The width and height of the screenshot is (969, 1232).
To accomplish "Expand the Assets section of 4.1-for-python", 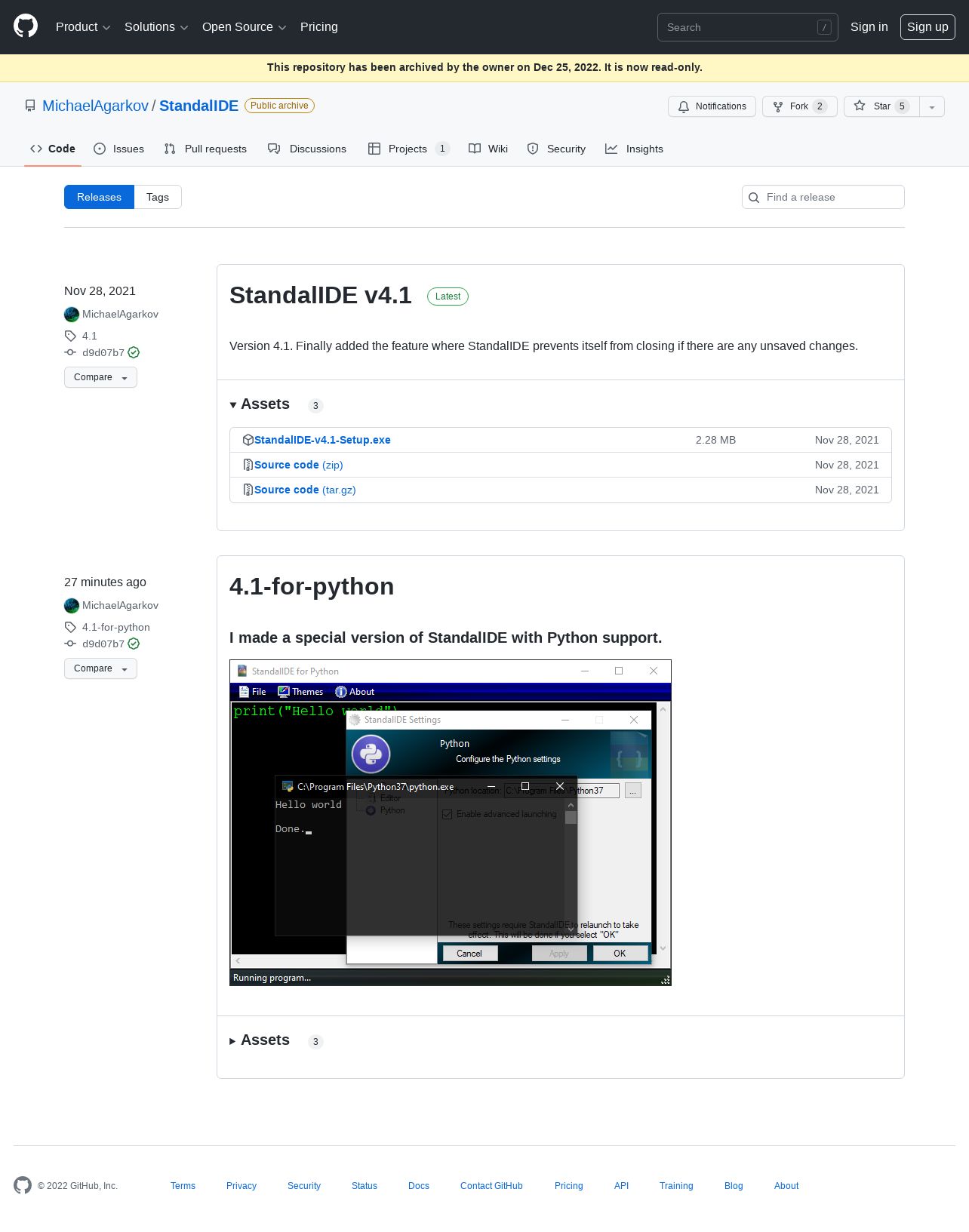I will pos(260,1040).
